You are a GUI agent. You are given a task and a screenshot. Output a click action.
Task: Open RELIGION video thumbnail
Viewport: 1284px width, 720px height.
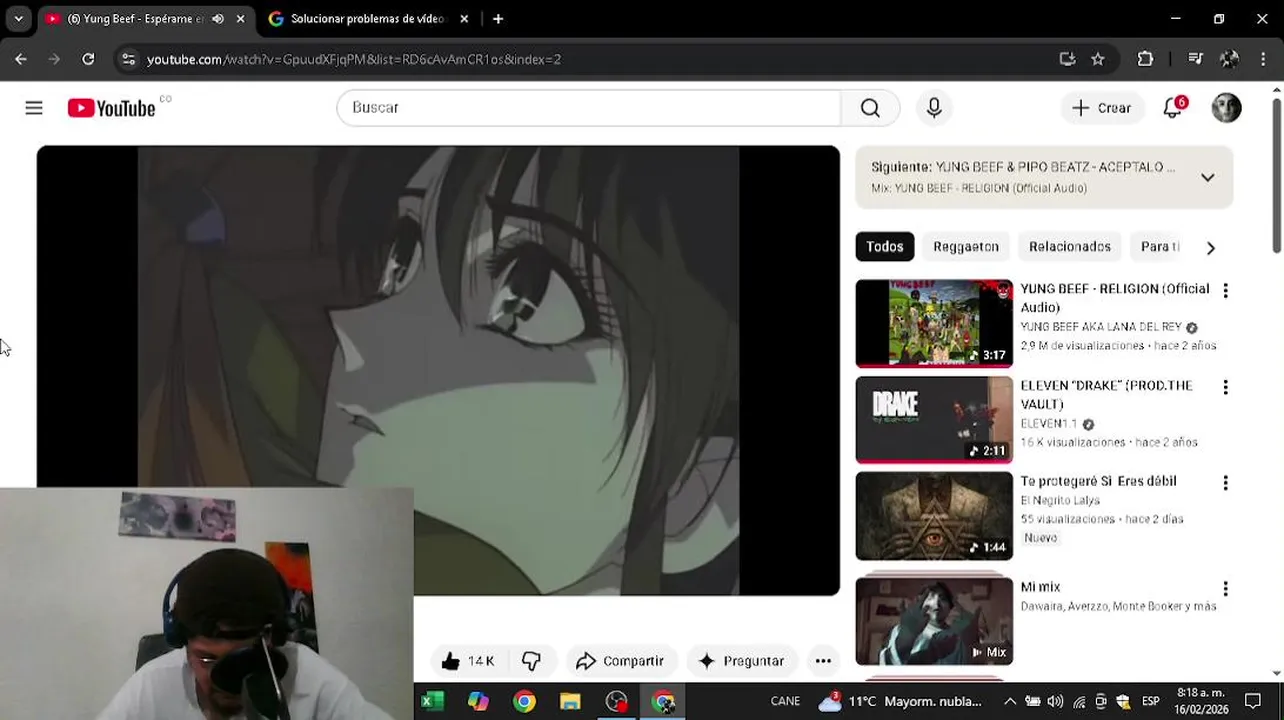click(934, 324)
